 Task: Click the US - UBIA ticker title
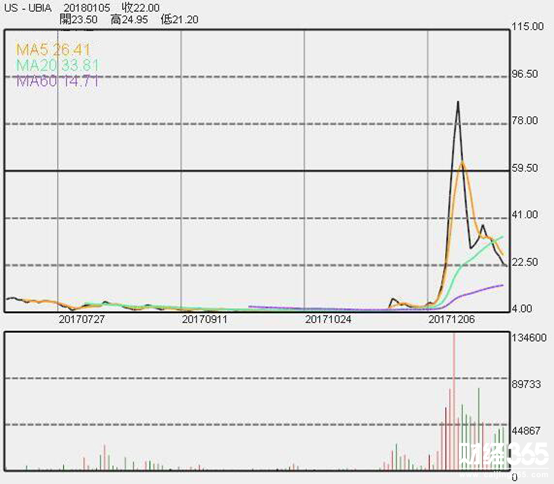(28, 8)
